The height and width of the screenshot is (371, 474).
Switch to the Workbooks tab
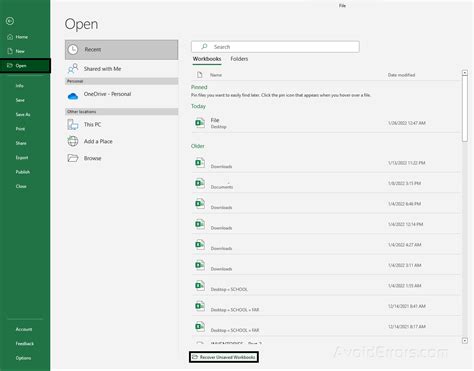207,59
